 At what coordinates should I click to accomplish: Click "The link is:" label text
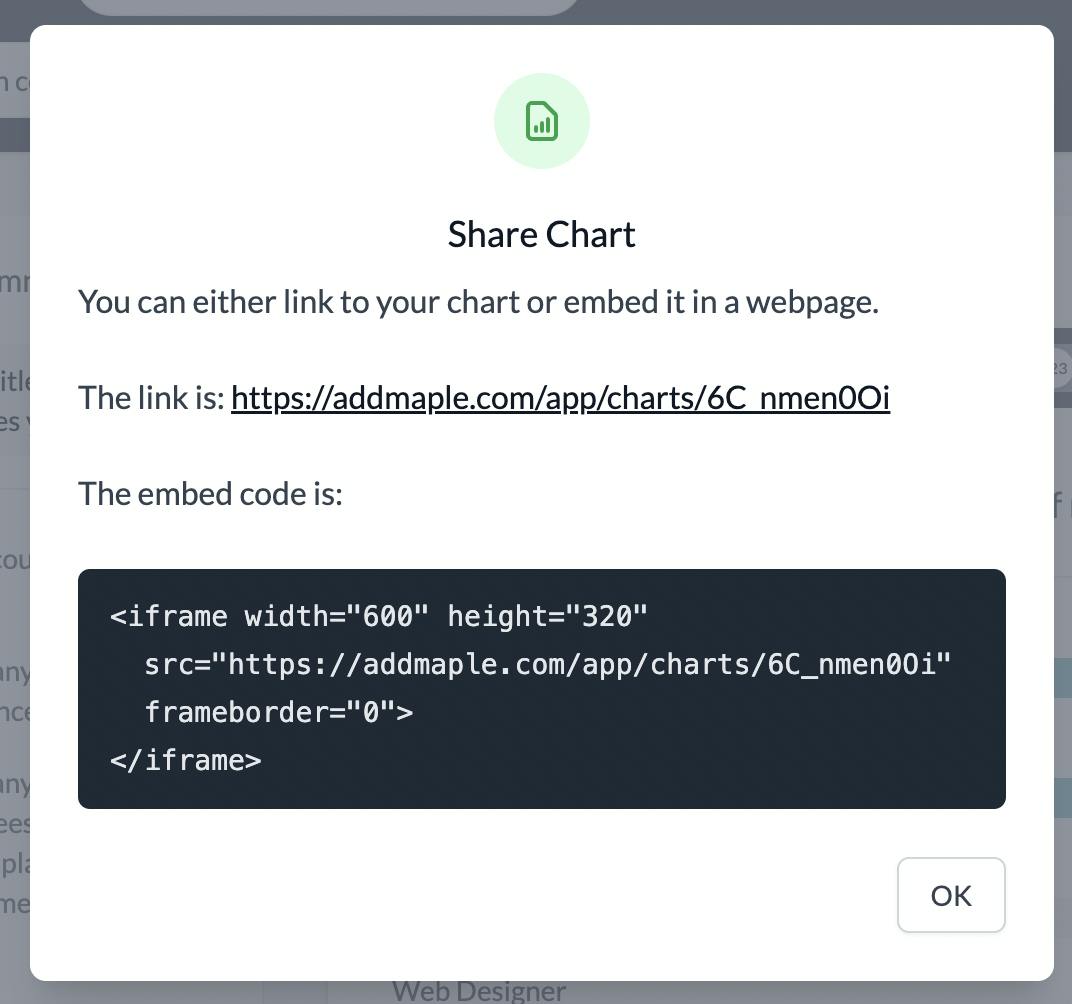[x=151, y=398]
